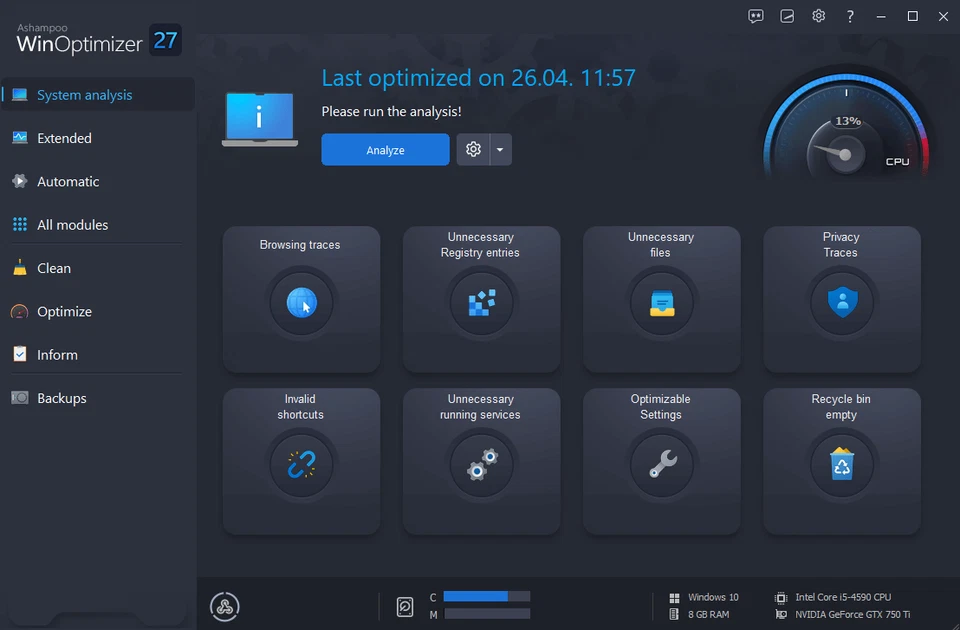Expand the dropdown arrow beside the Analyze gear
This screenshot has height=630, width=960.
(x=502, y=148)
